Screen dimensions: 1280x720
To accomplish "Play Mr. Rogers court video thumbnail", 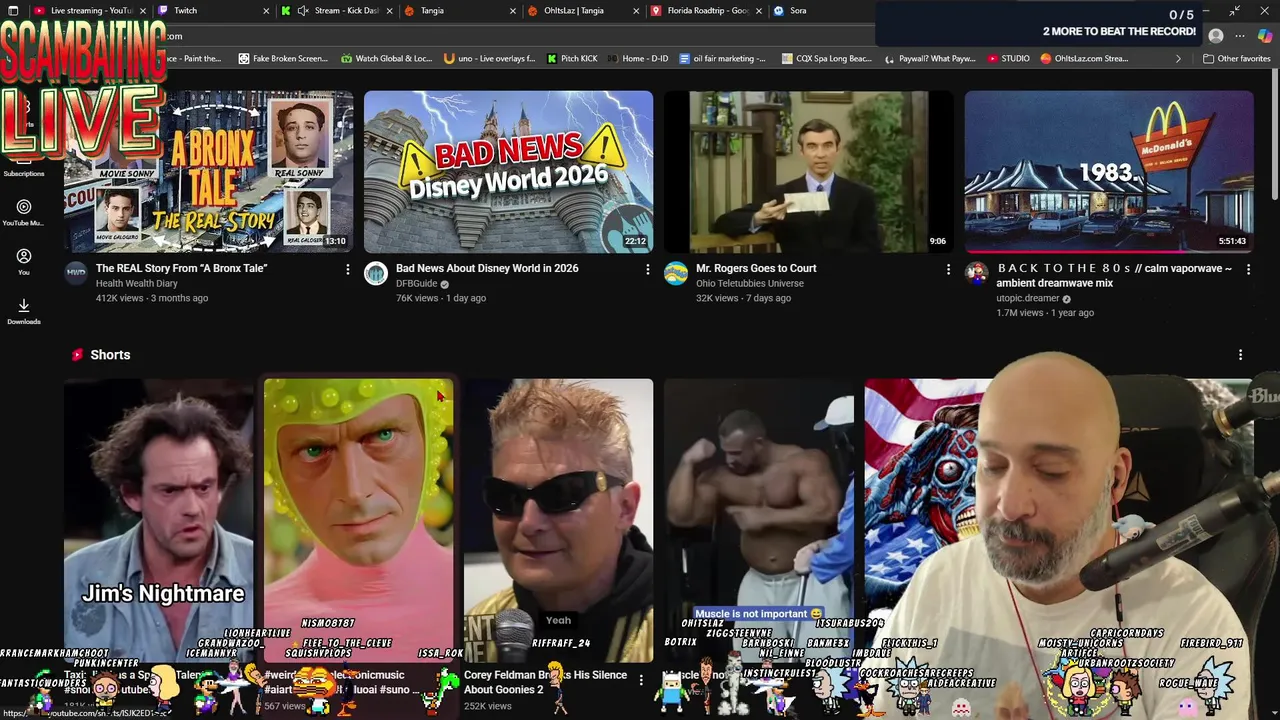I will [808, 172].
